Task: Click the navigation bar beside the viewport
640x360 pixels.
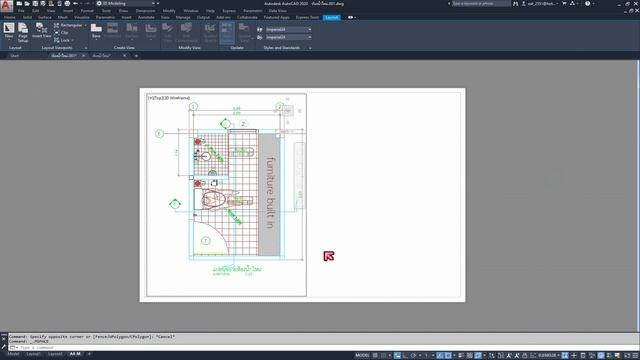Action: (299, 176)
